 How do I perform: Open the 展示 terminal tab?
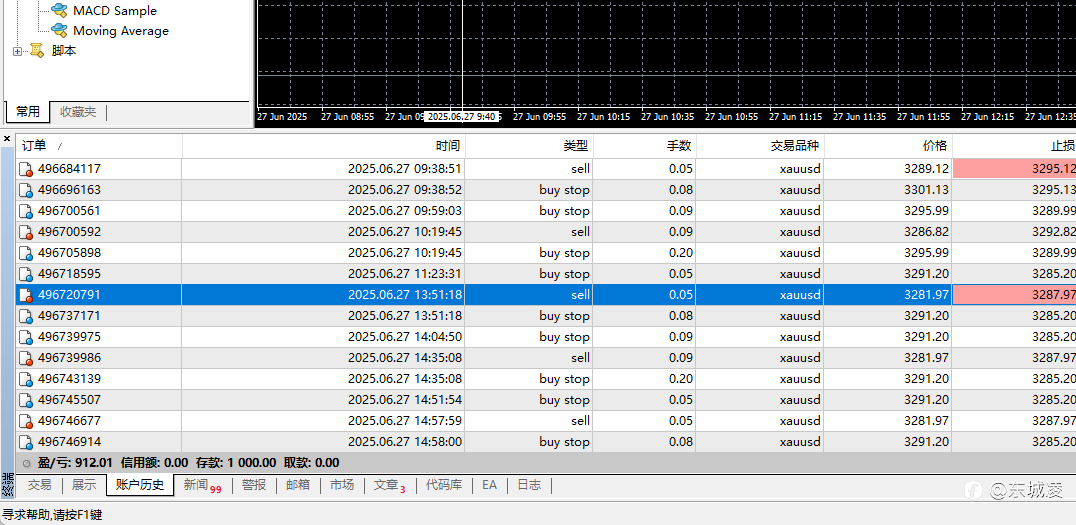84,485
